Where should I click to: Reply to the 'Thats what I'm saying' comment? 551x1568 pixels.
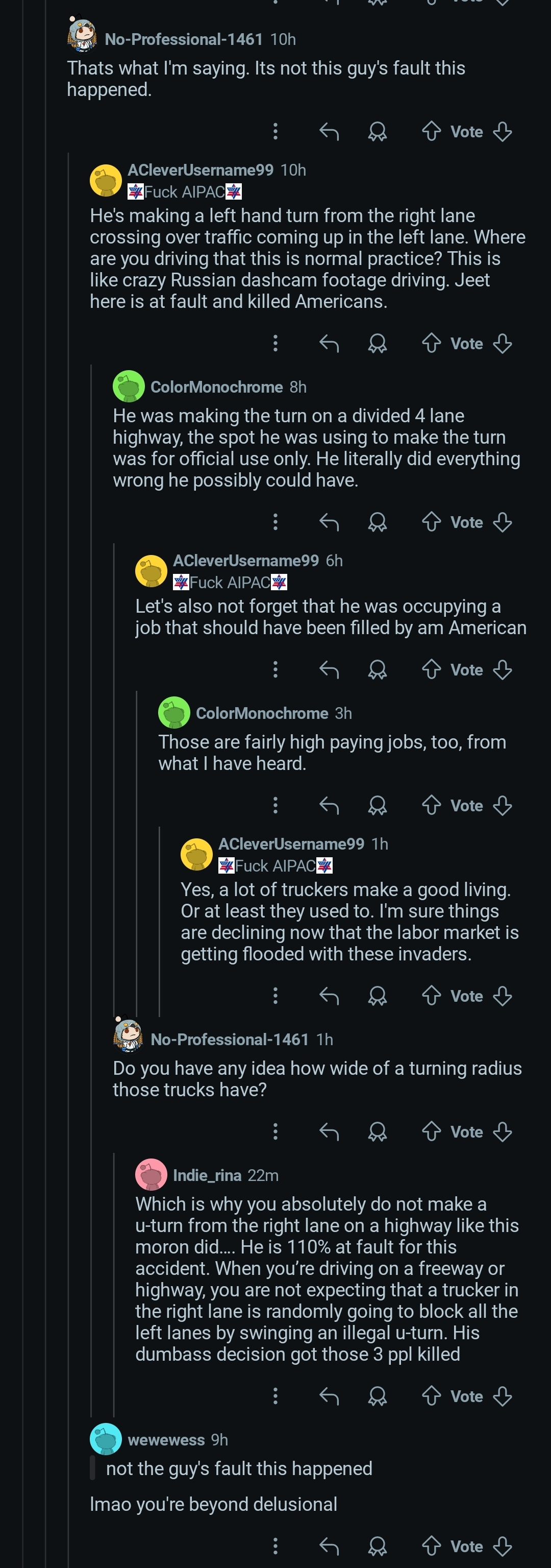(x=329, y=132)
